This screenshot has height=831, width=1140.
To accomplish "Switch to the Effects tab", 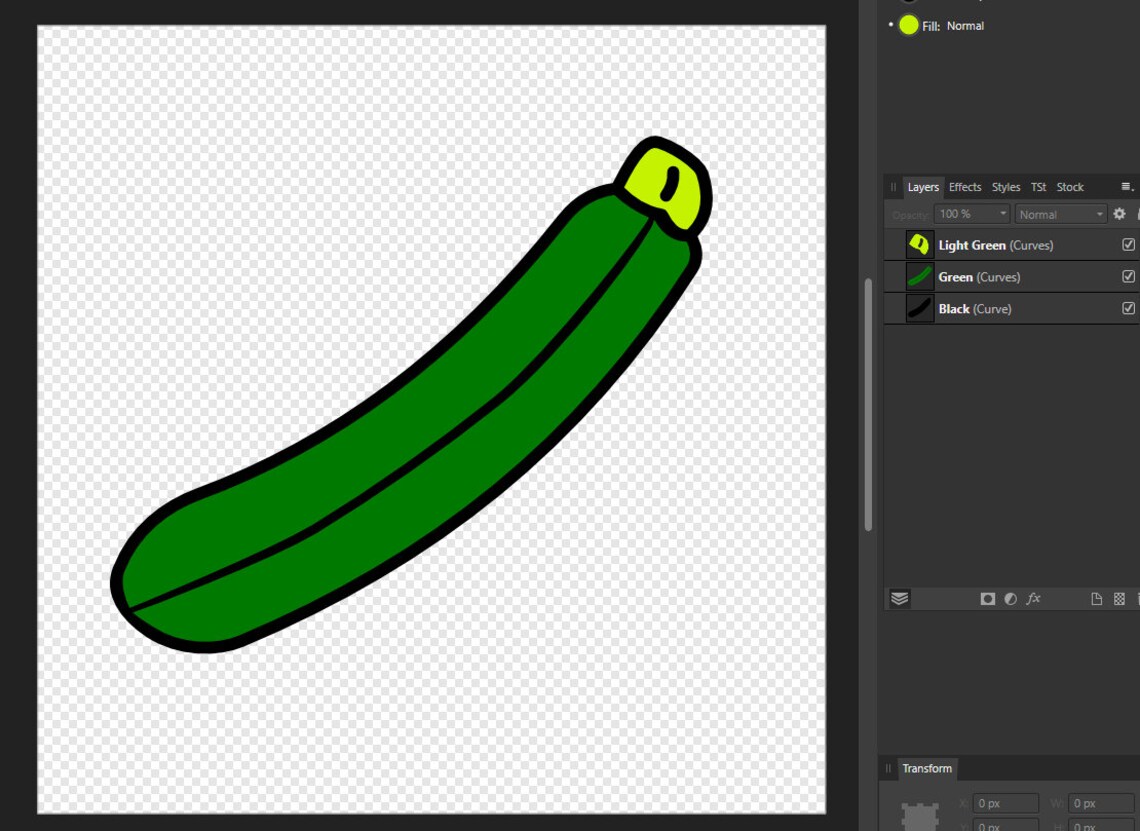I will point(964,187).
